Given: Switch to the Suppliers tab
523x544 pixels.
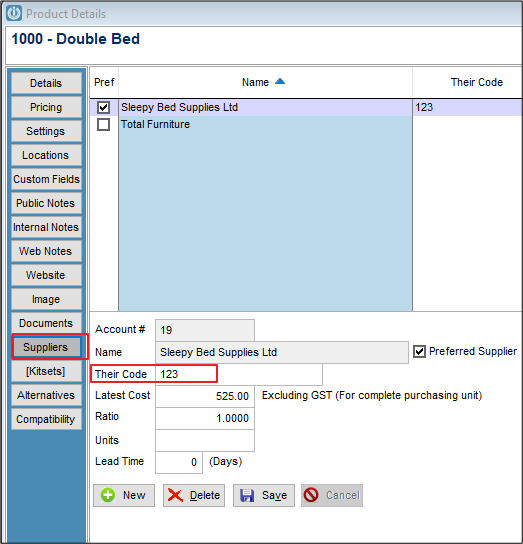Looking at the screenshot, I should tap(46, 347).
